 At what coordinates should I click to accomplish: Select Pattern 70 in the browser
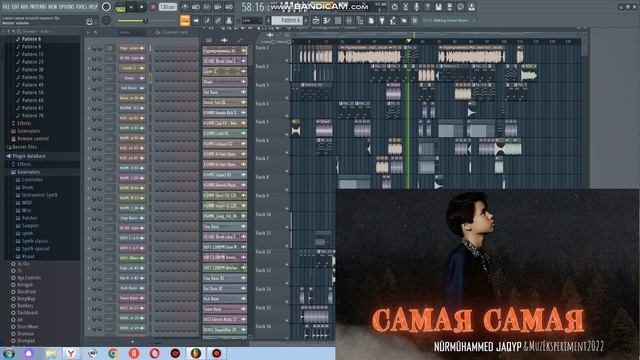click(x=32, y=116)
